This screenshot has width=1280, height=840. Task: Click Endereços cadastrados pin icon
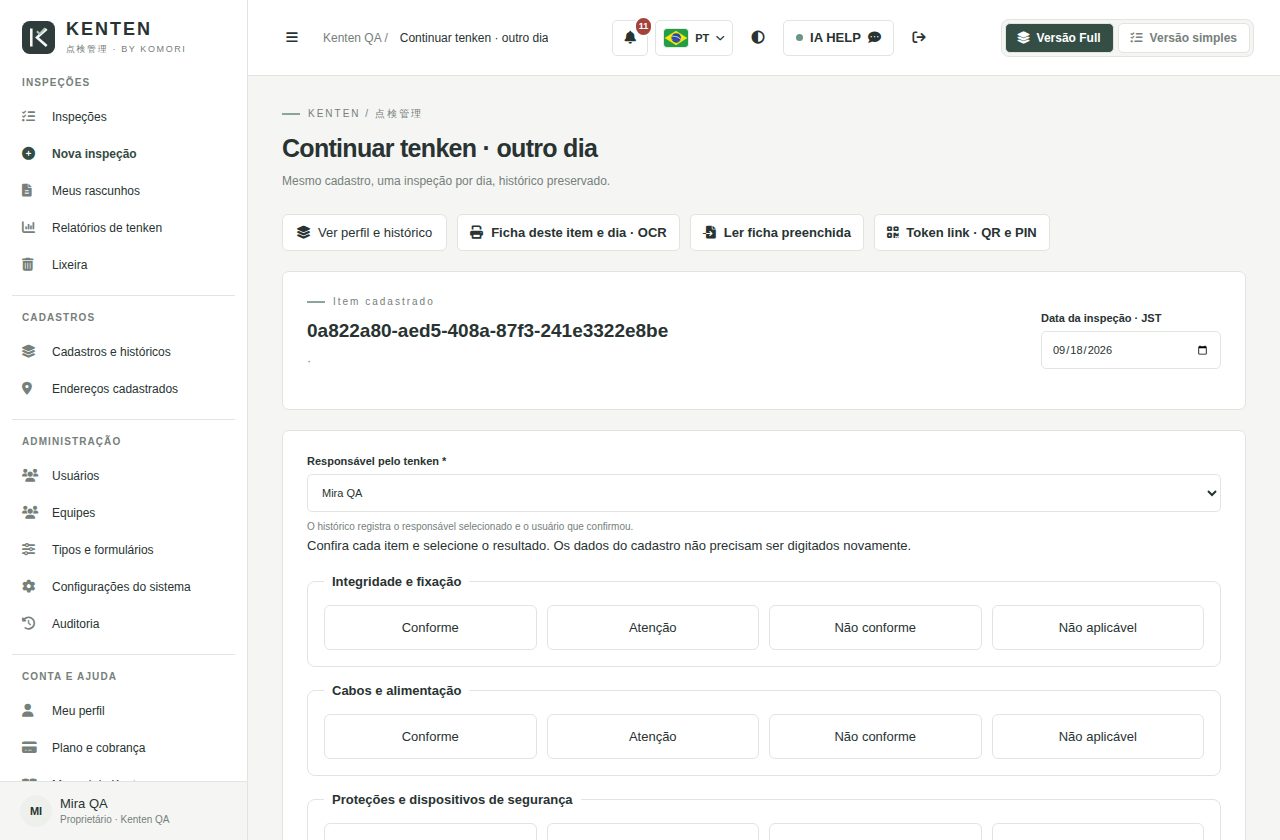click(x=28, y=389)
